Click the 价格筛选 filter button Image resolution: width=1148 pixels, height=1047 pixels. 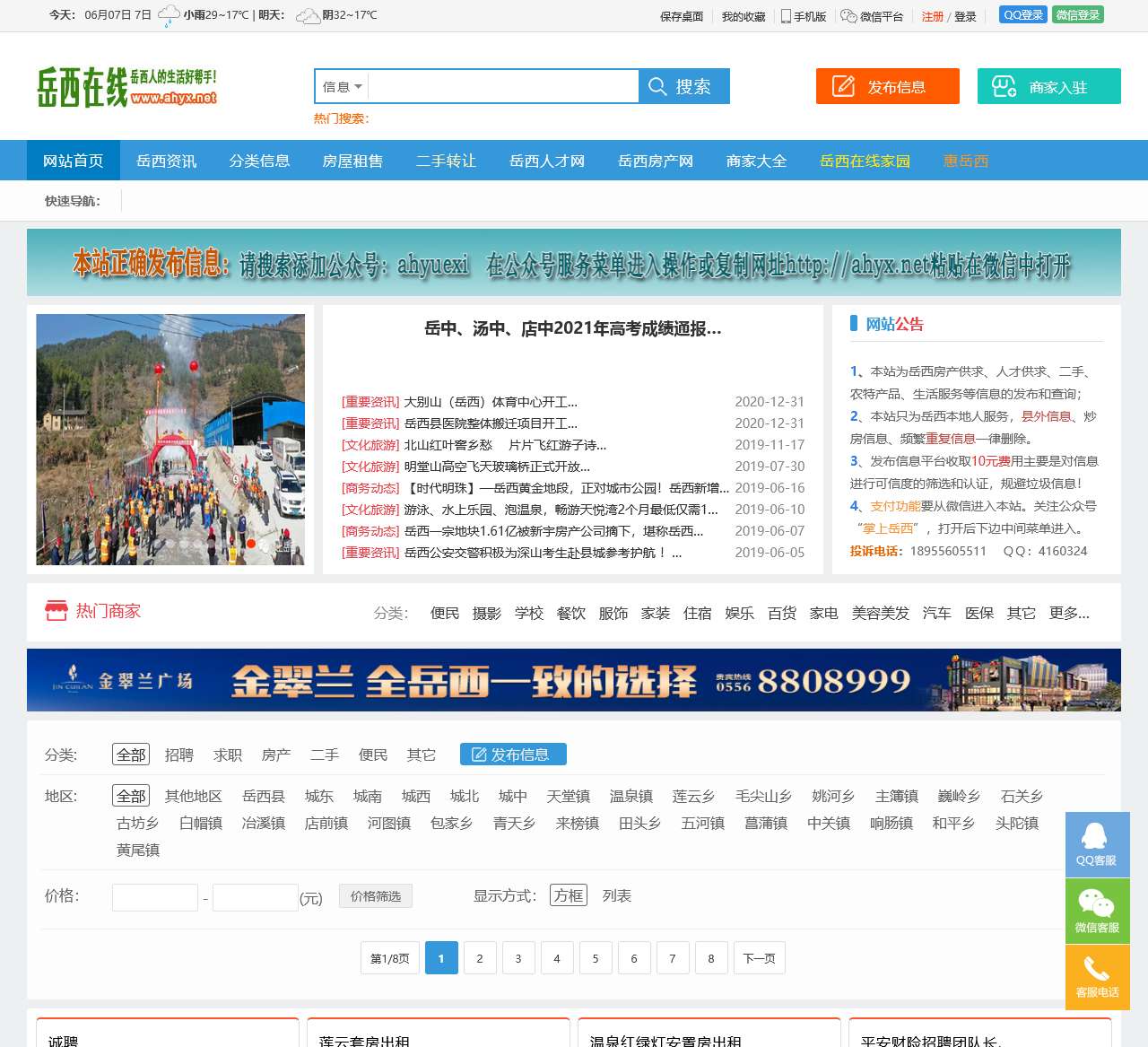click(x=375, y=895)
